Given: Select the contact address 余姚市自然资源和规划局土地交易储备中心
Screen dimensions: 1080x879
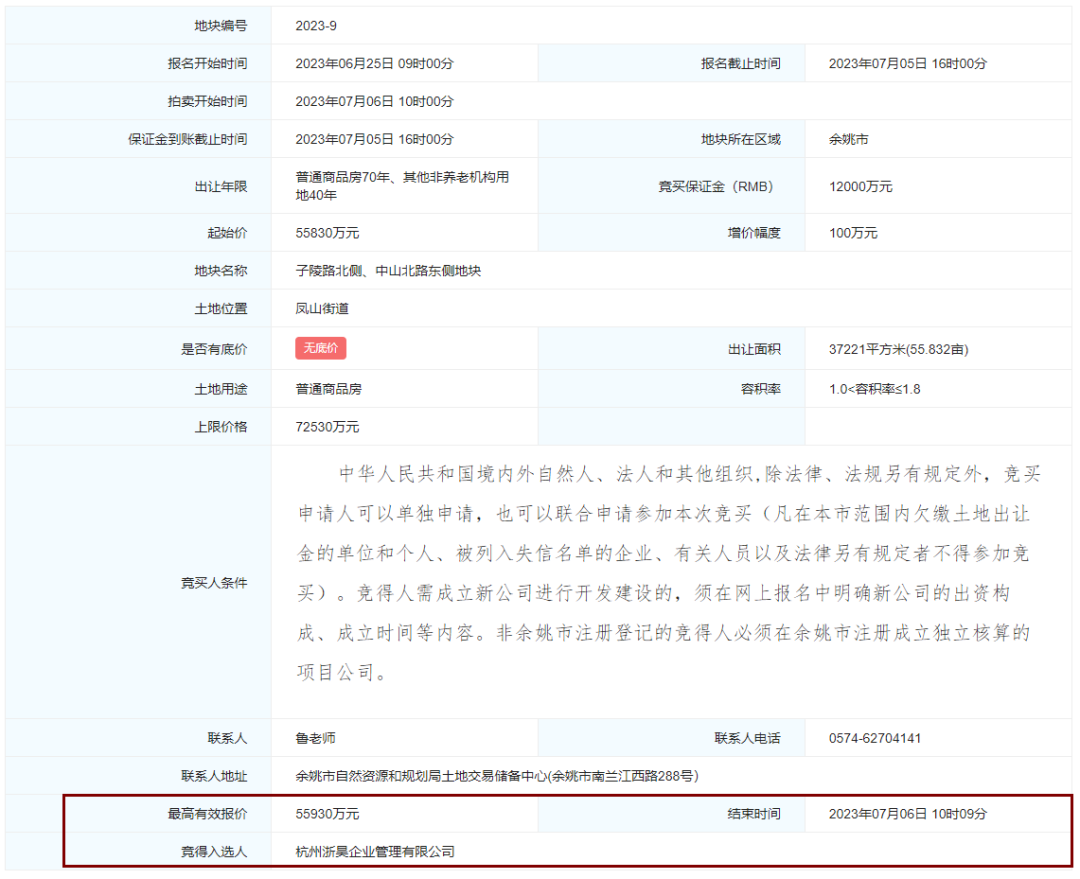Looking at the screenshot, I should (422, 776).
